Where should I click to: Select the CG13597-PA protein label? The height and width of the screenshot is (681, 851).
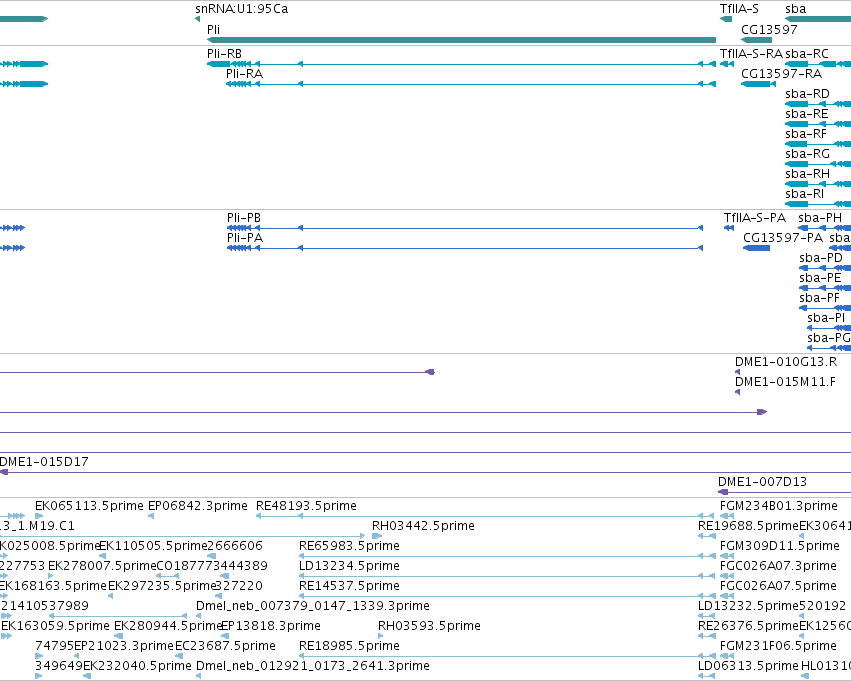(783, 238)
